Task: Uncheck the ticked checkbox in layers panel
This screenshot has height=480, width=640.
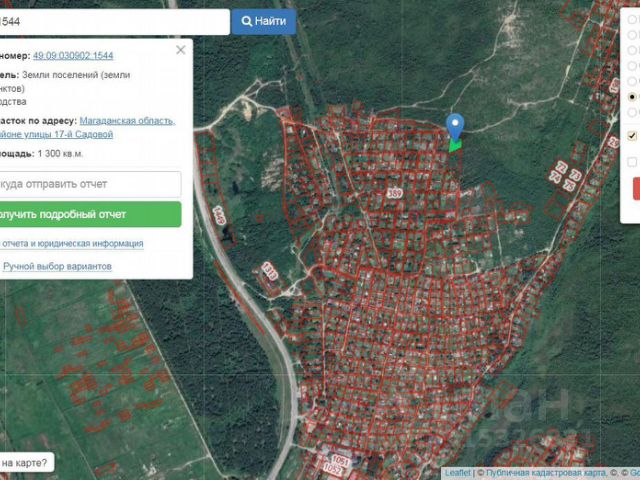Action: [632, 136]
